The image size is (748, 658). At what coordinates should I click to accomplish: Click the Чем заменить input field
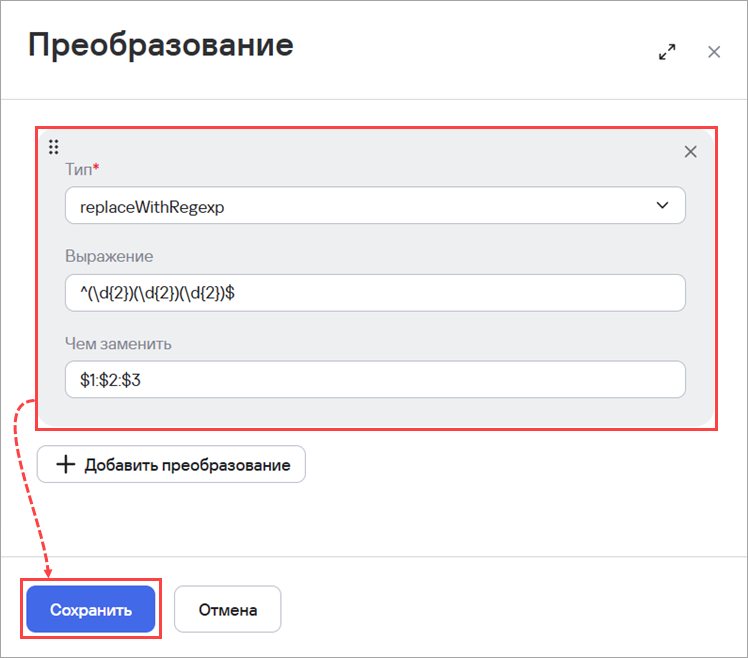[x=375, y=379]
